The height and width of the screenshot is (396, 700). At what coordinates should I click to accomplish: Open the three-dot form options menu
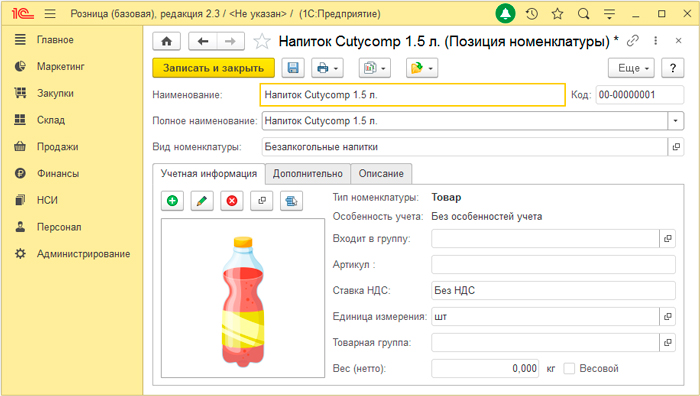coord(655,41)
